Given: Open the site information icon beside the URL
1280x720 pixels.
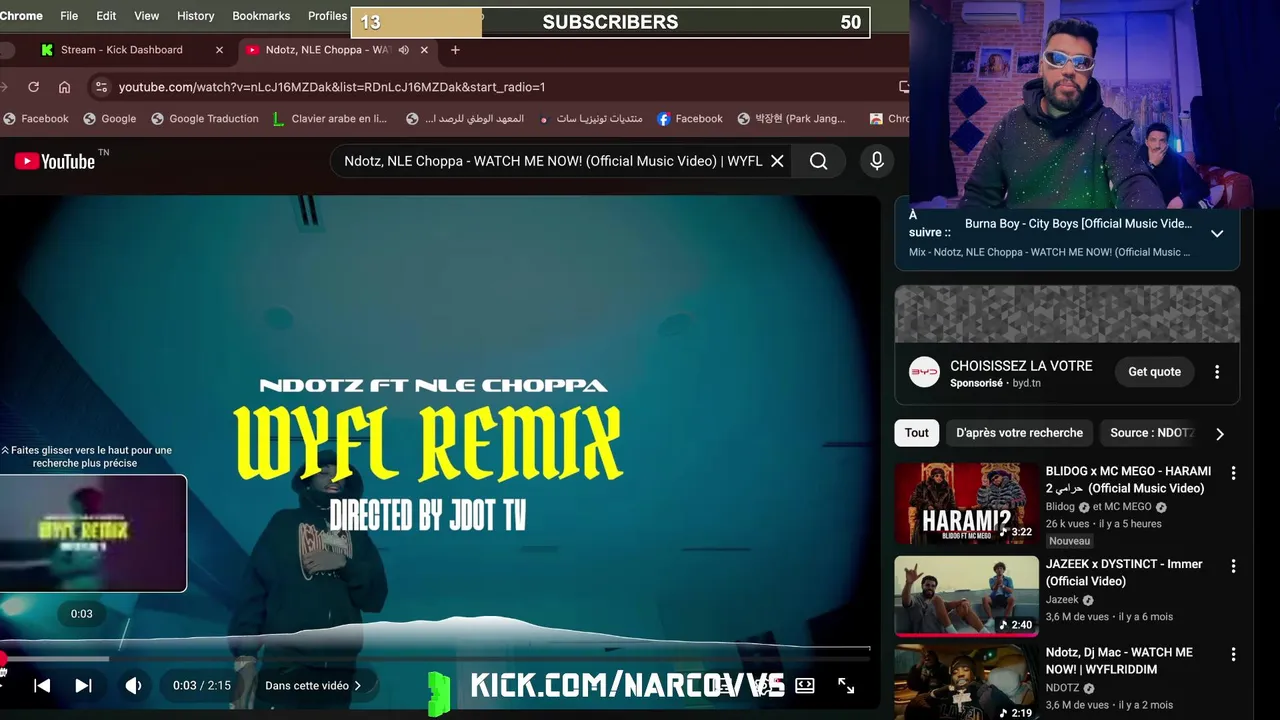Looking at the screenshot, I should click(100, 87).
